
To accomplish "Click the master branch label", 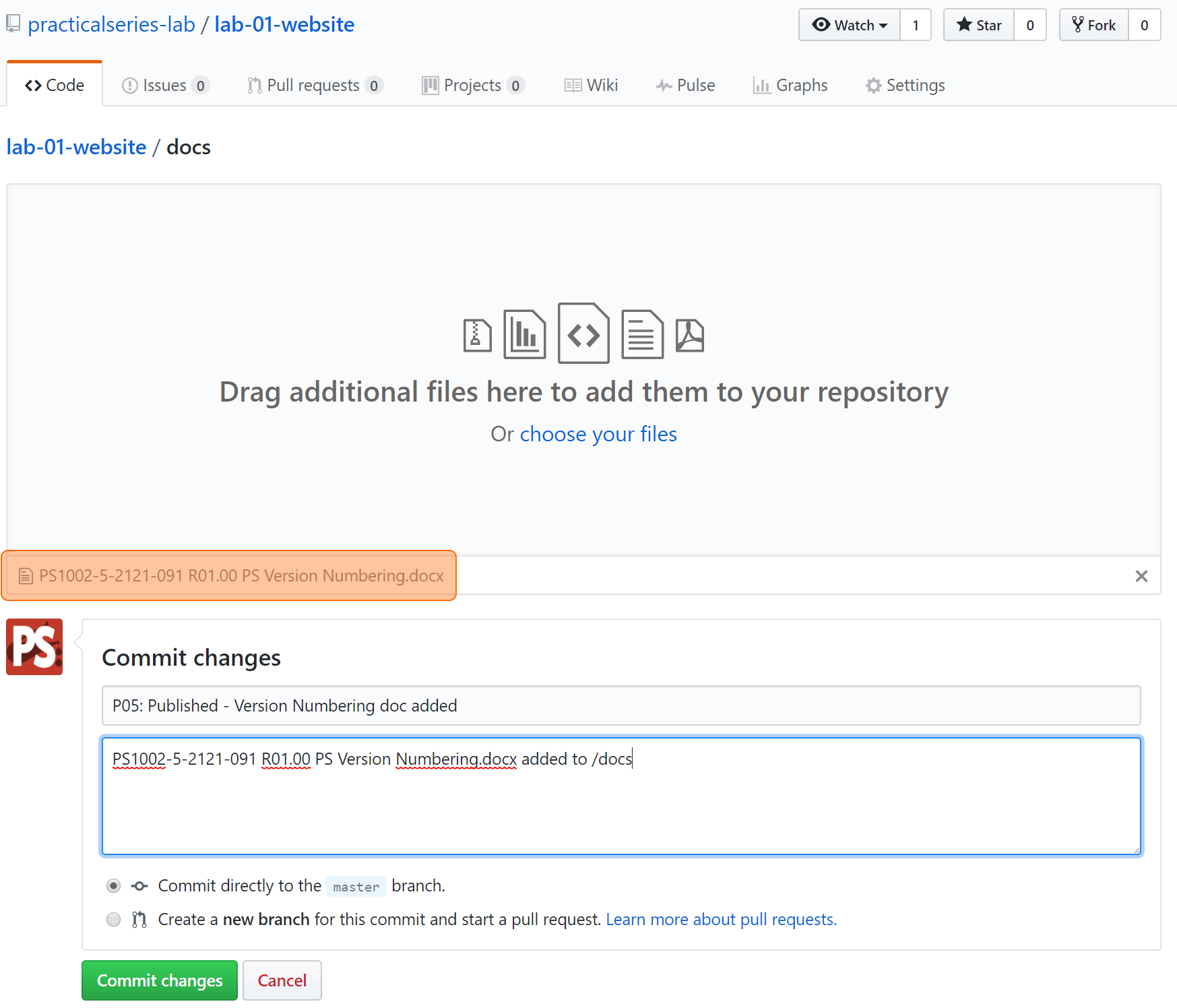I will 356,887.
